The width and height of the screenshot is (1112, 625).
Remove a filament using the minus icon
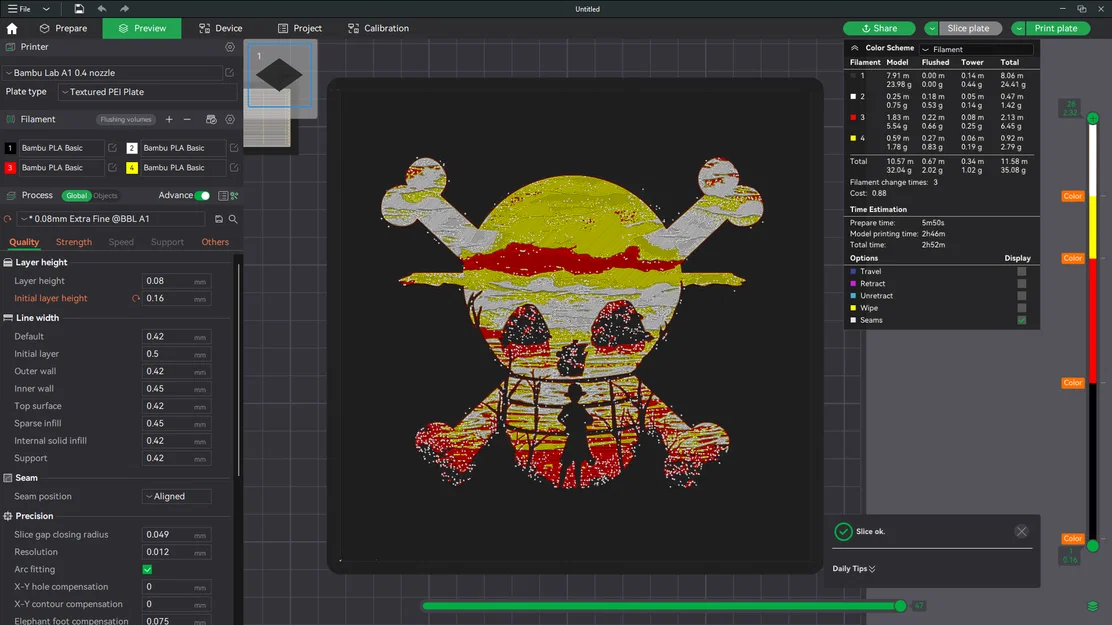click(x=187, y=119)
